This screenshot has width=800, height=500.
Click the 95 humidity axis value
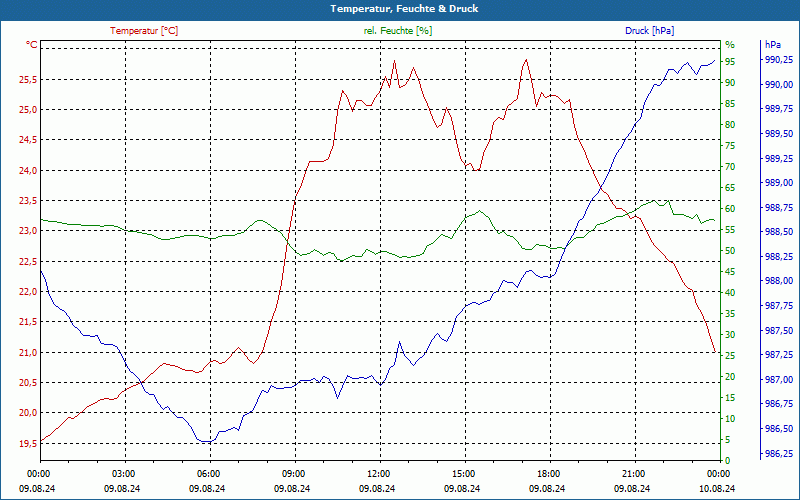coord(730,62)
